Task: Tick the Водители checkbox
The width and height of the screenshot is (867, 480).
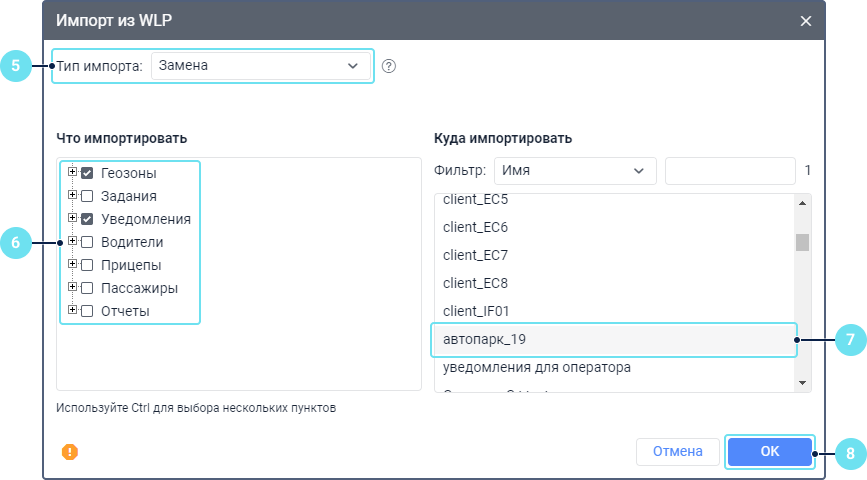Action: [87, 242]
